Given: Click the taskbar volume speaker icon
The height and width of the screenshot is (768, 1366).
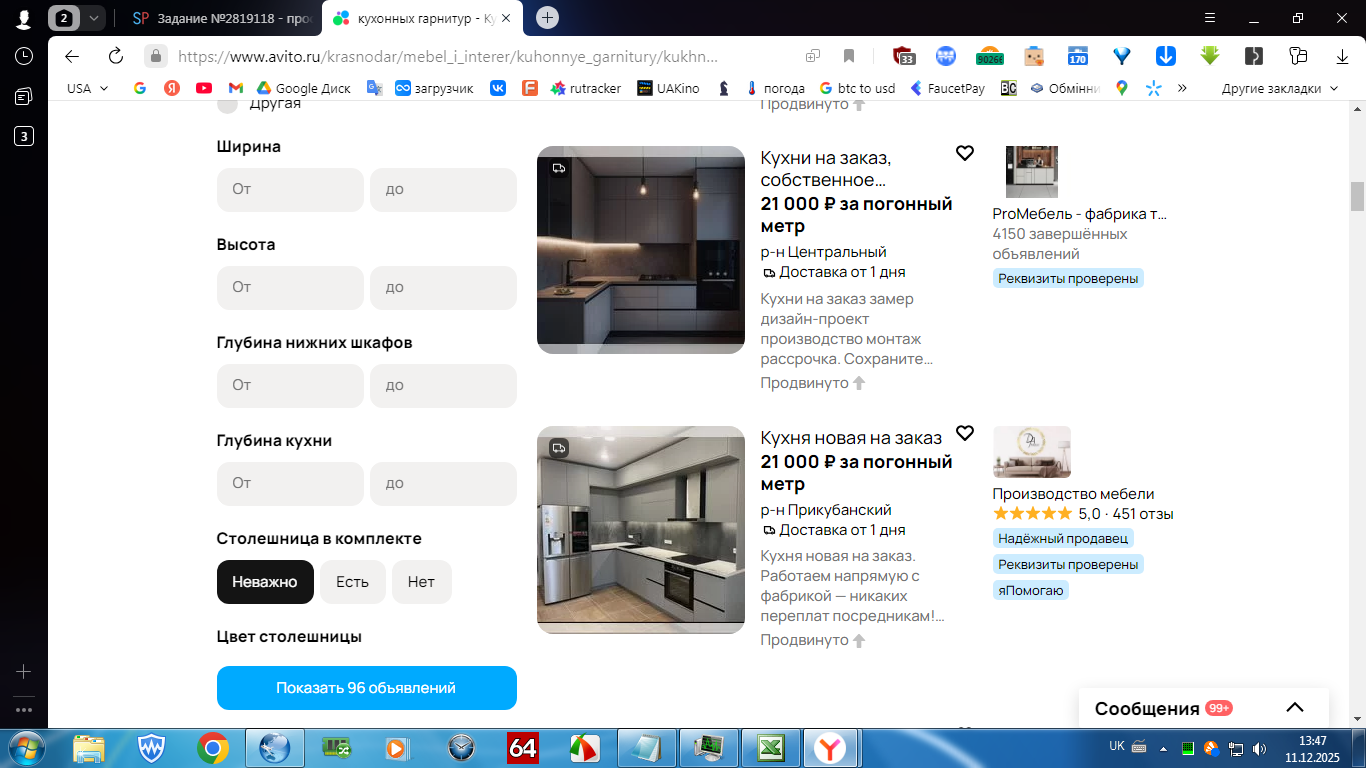Looking at the screenshot, I should 1260,748.
